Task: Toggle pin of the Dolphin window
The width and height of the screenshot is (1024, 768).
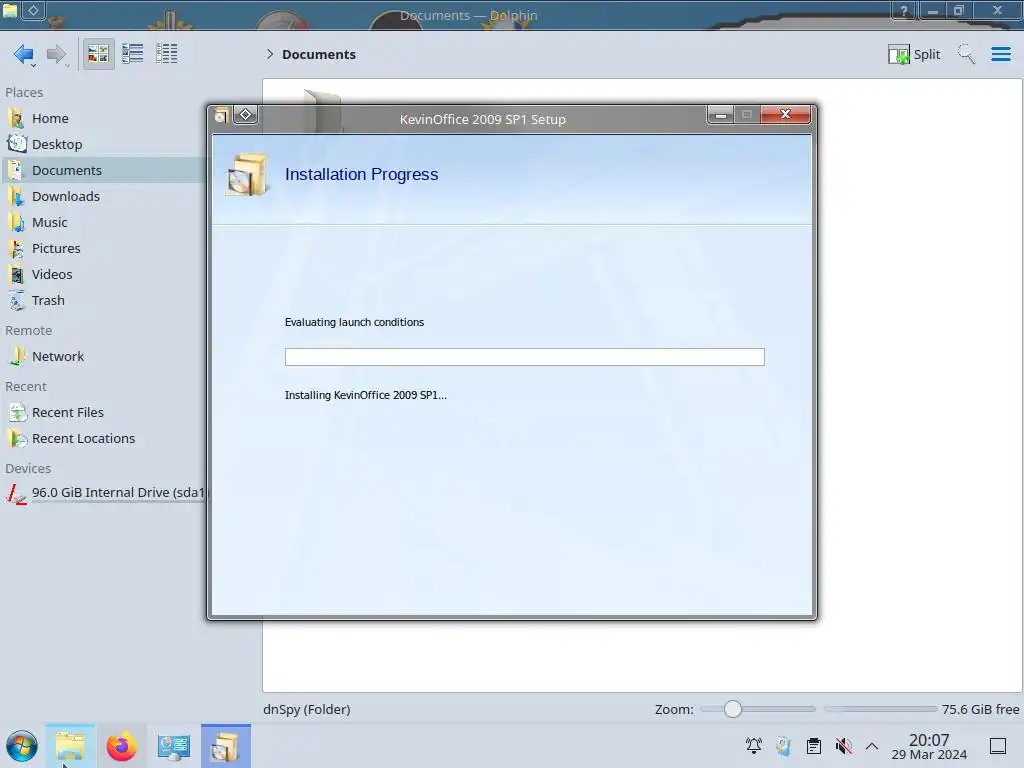Action: [x=33, y=10]
